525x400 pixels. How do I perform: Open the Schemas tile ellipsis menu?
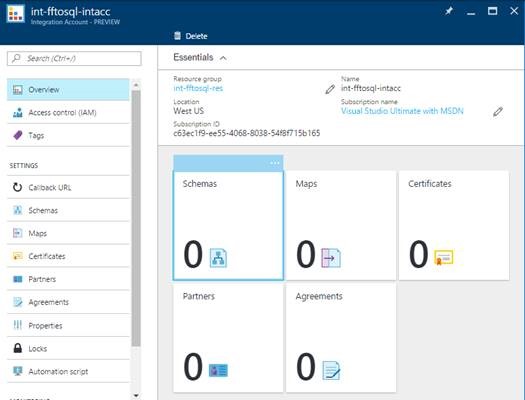(x=275, y=163)
